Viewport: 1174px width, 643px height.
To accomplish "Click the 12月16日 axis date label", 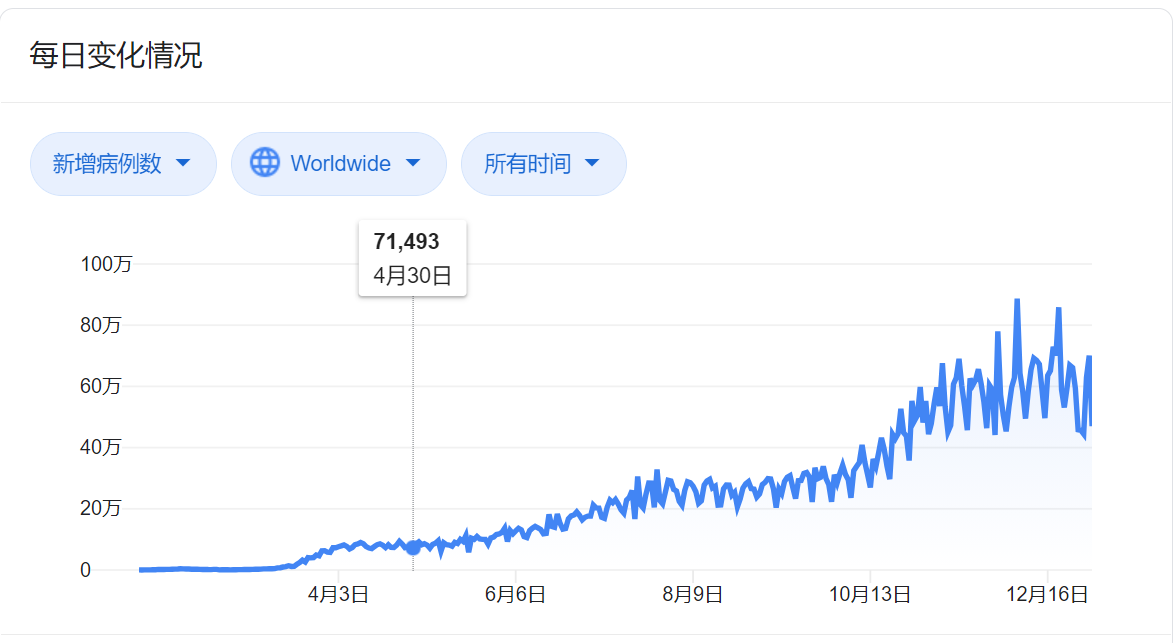I will click(x=1047, y=594).
